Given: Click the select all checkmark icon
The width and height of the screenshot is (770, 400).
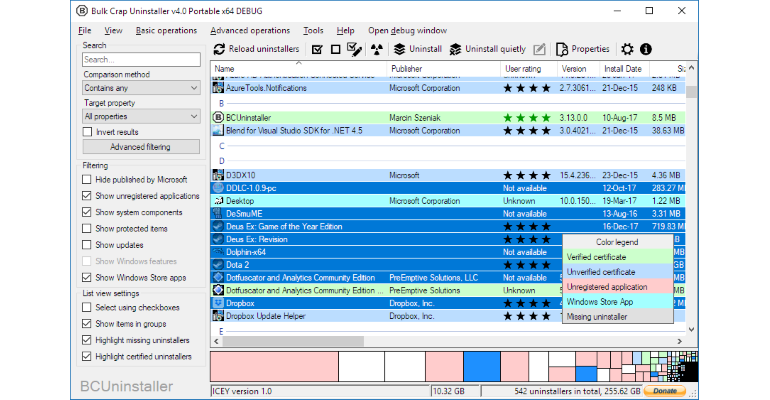Looking at the screenshot, I should 317,49.
